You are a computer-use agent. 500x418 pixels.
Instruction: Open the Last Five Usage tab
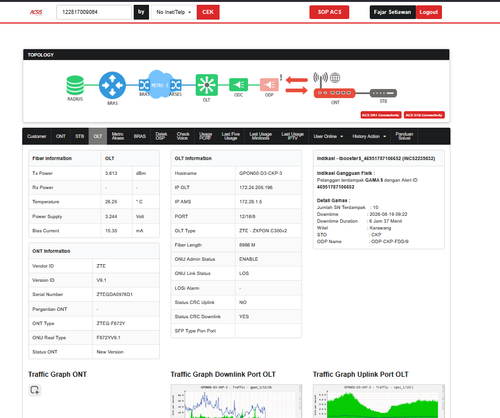click(x=231, y=136)
